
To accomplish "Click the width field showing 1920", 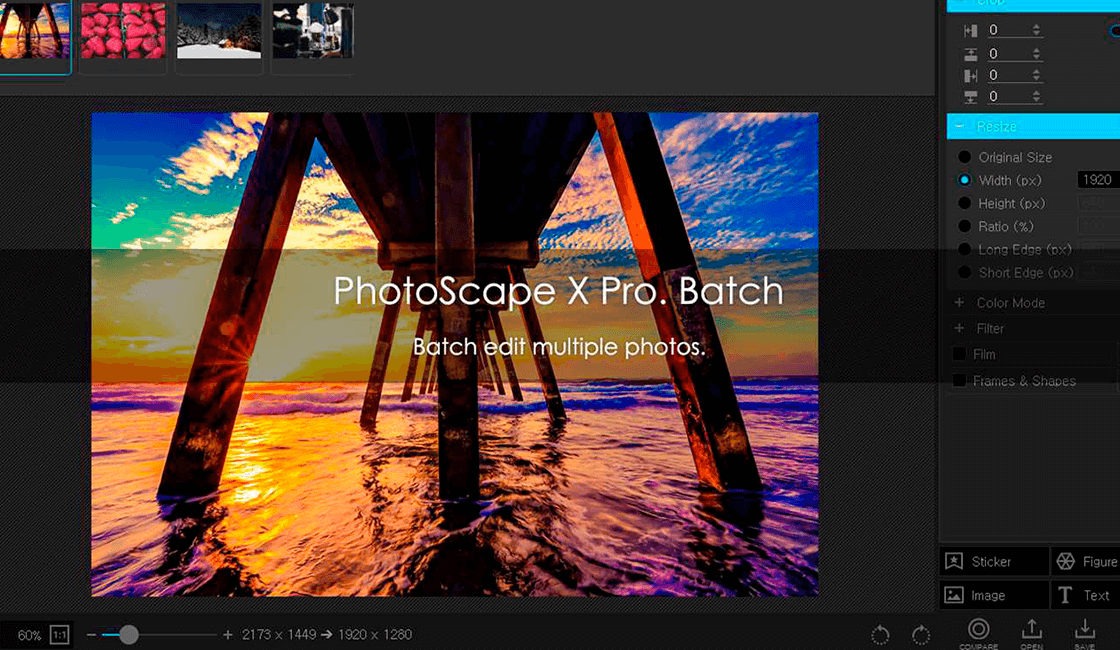I will click(1098, 180).
